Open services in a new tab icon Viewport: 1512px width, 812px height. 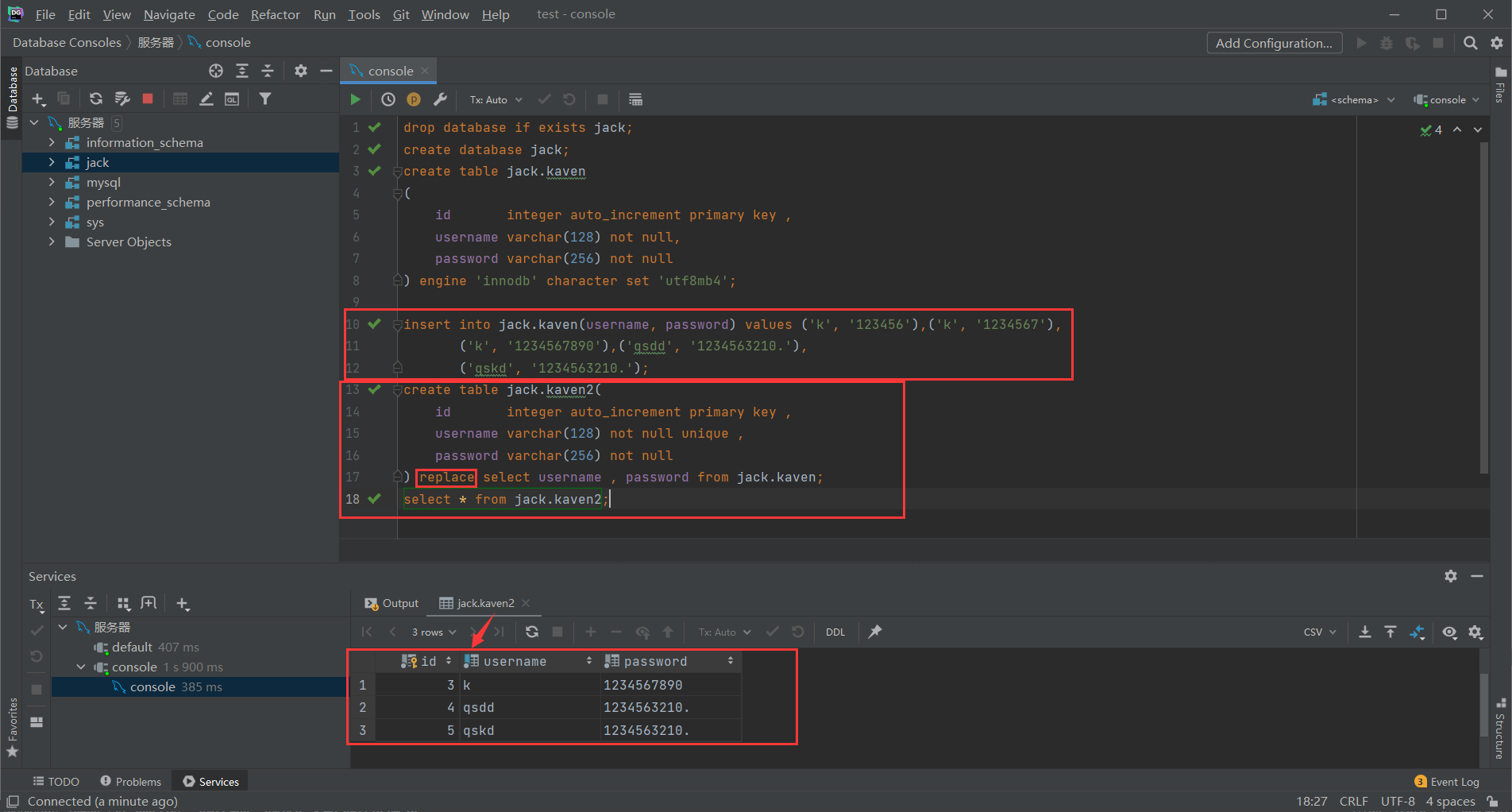click(x=148, y=604)
